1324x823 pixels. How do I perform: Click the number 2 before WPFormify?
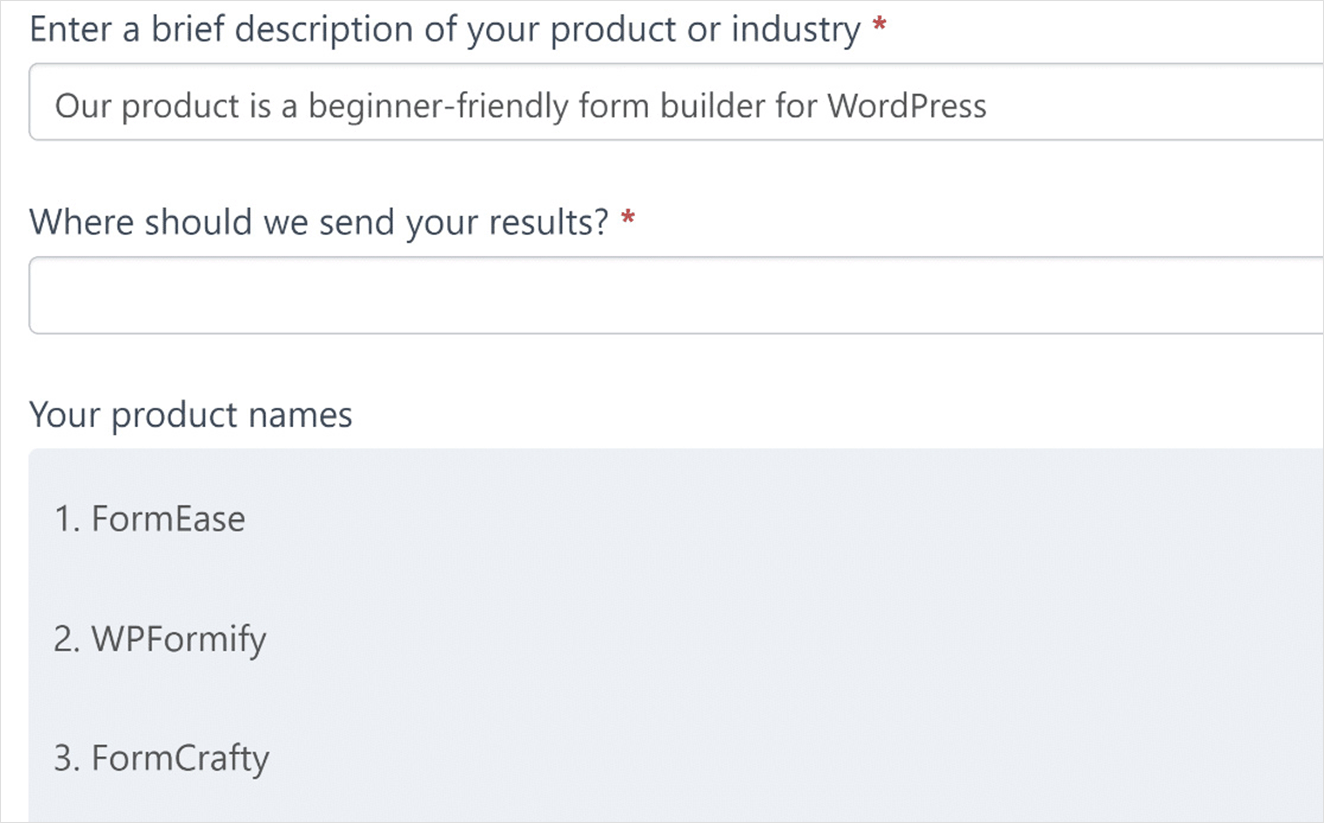(68, 639)
